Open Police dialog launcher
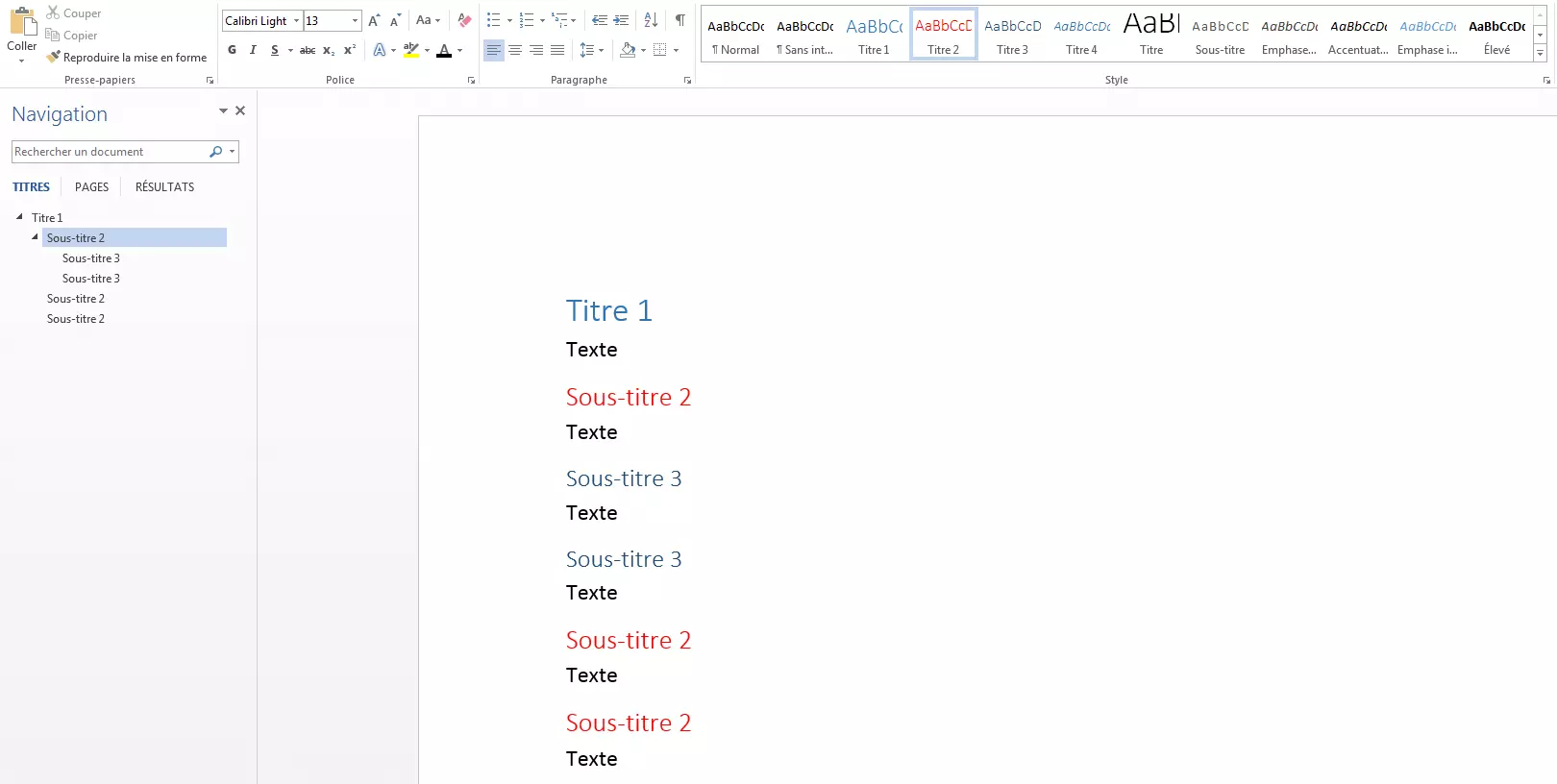 tap(471, 81)
